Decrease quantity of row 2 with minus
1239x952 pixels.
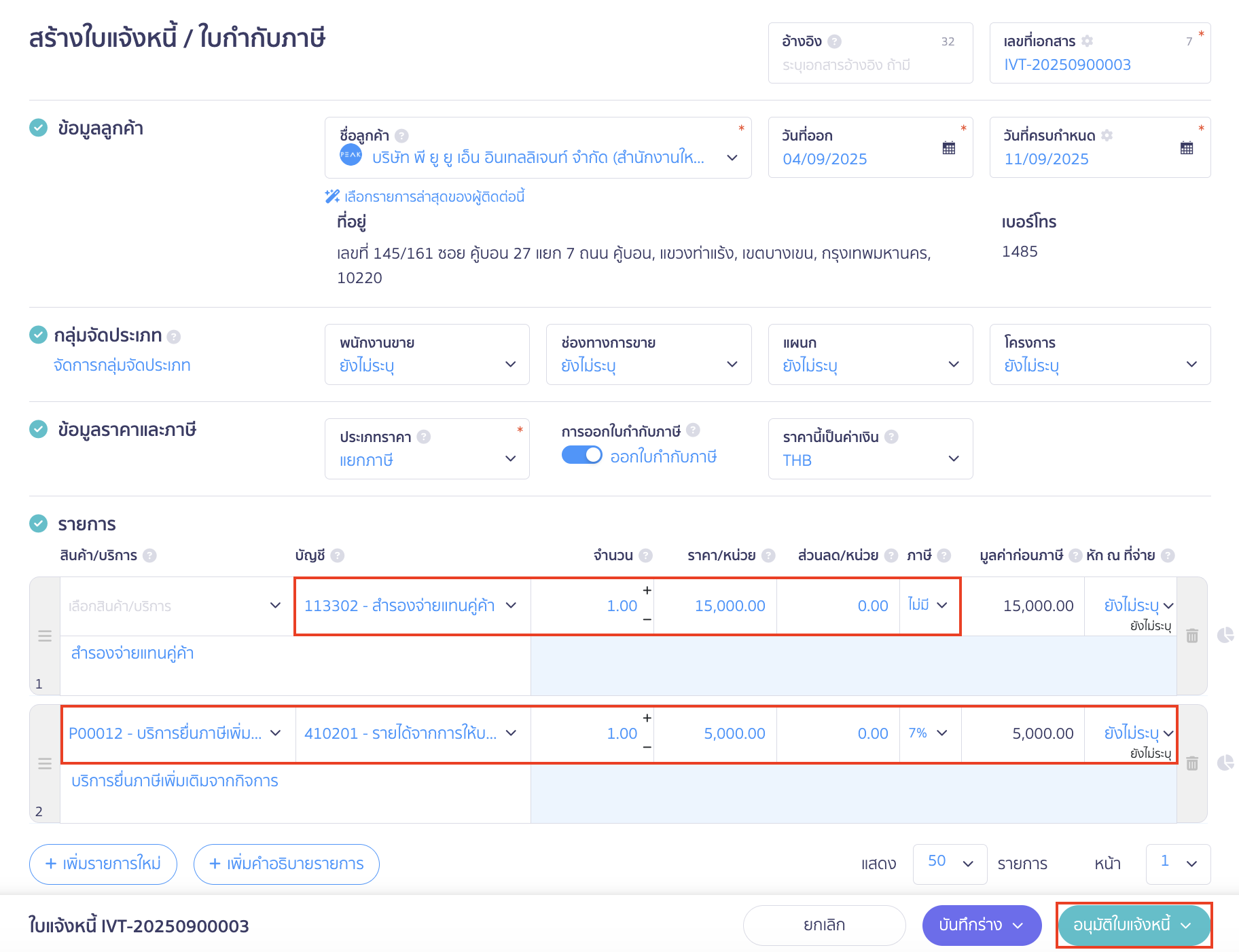pos(647,748)
